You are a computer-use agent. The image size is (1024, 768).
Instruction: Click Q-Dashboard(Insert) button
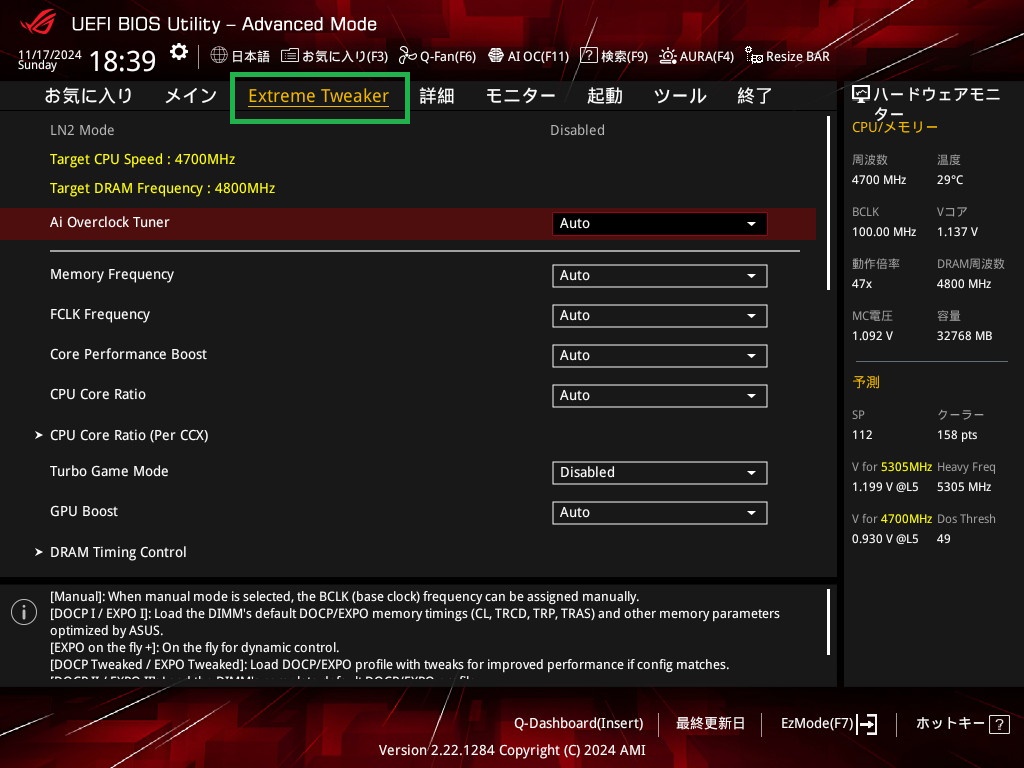click(x=578, y=724)
